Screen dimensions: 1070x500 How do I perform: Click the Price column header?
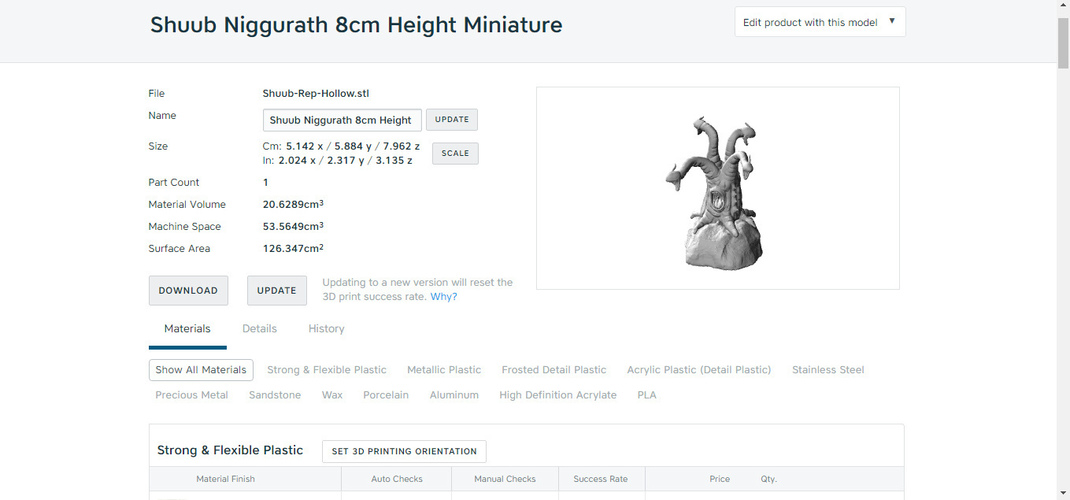coord(719,479)
